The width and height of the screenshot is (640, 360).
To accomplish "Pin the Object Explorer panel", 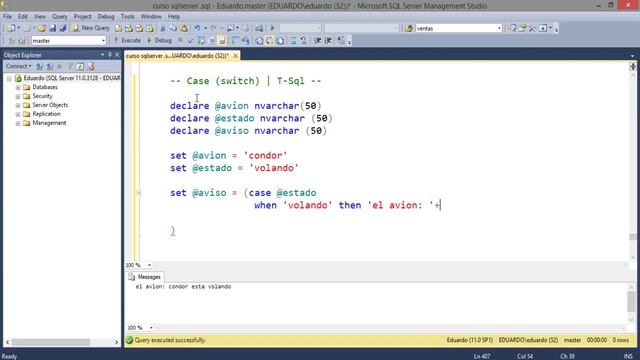I will click(110, 55).
